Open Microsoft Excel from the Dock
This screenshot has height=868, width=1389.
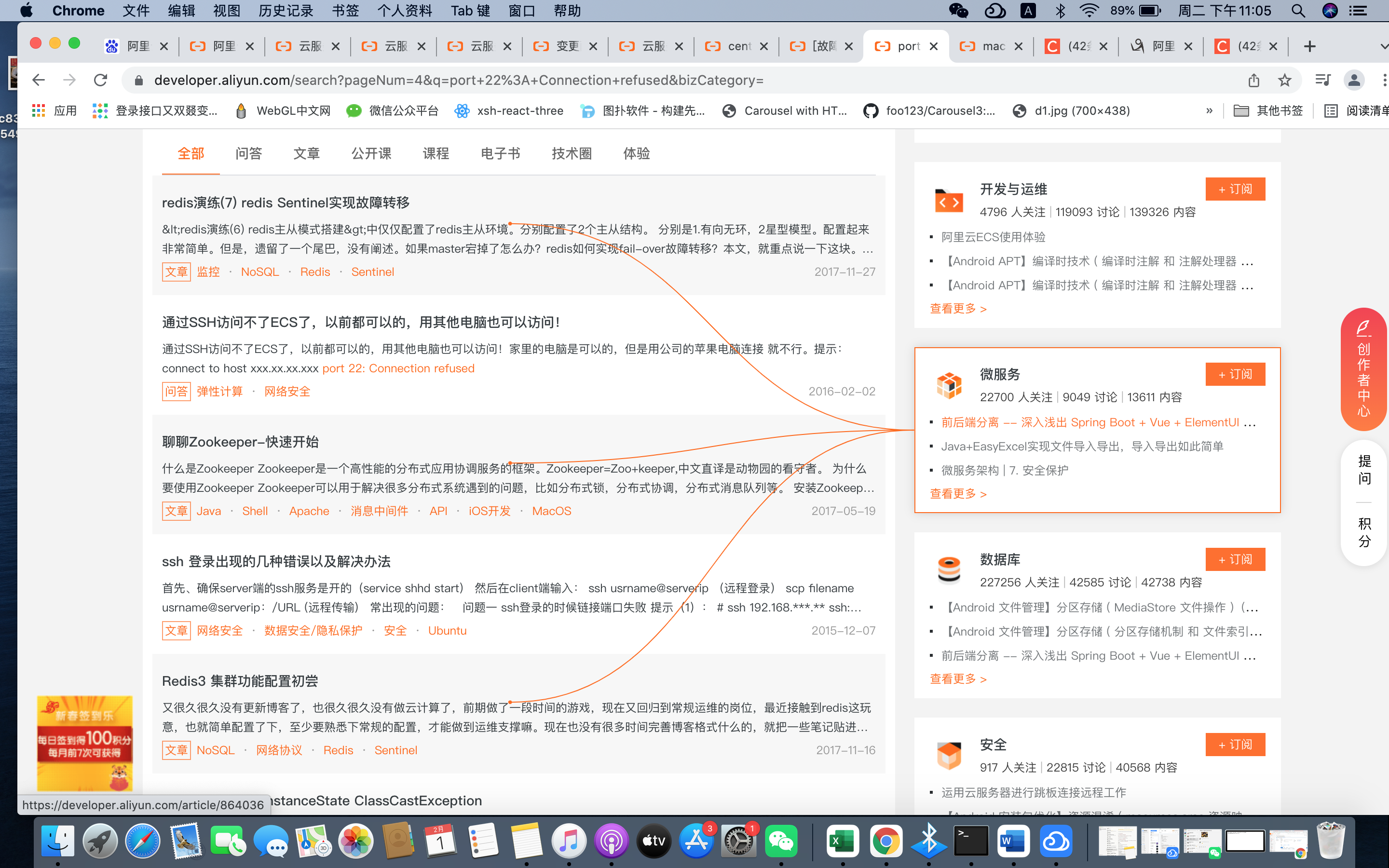(x=843, y=841)
